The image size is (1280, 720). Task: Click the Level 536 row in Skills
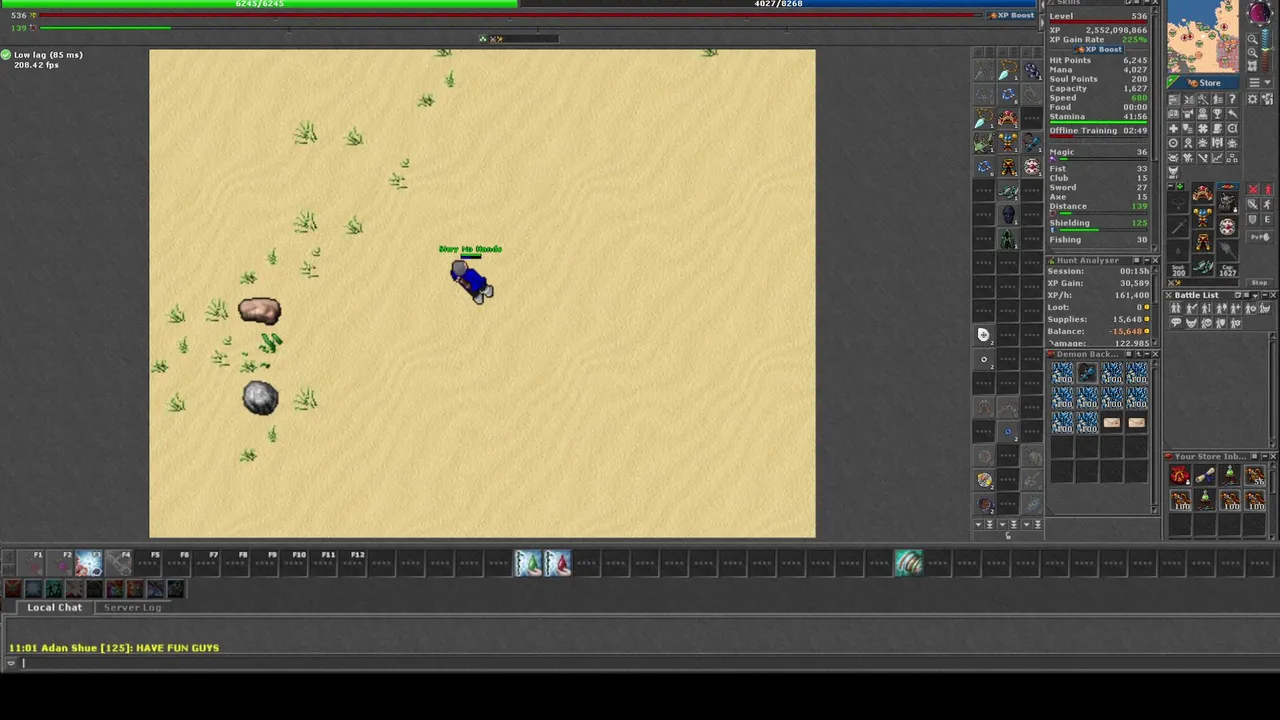(1098, 16)
